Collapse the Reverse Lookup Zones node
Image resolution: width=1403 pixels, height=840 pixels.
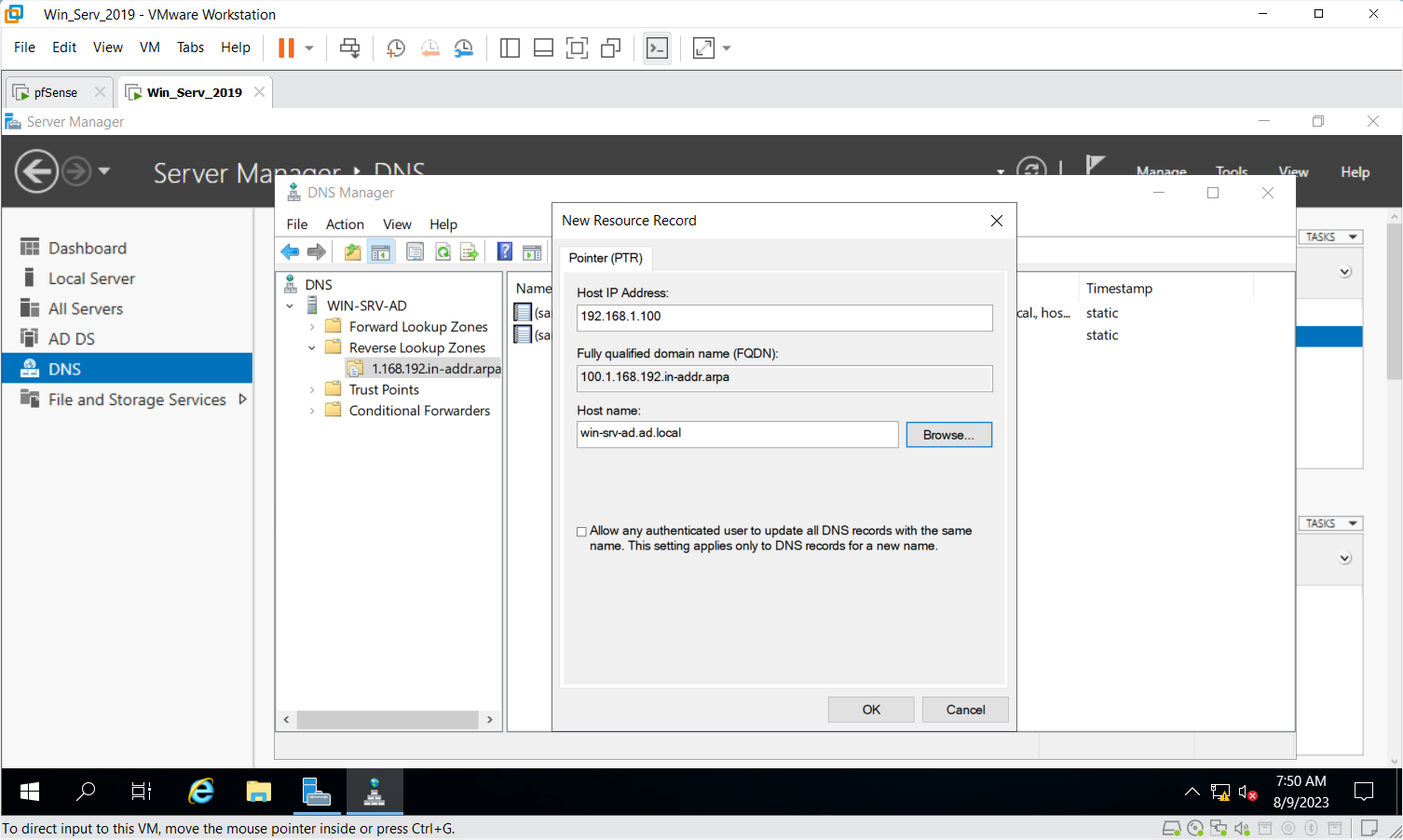312,347
